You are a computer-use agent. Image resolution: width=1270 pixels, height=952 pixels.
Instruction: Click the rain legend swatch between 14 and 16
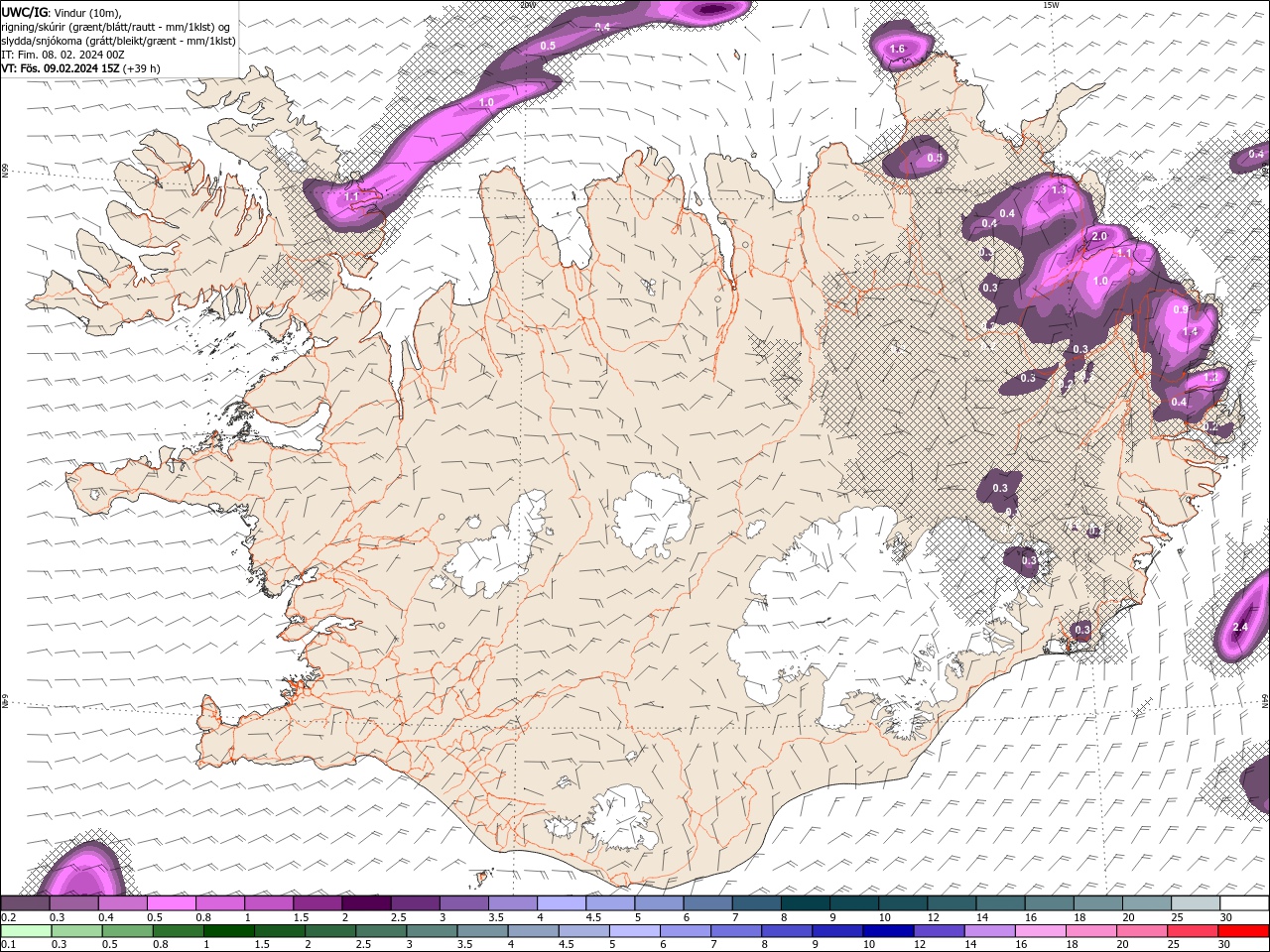coord(989,931)
